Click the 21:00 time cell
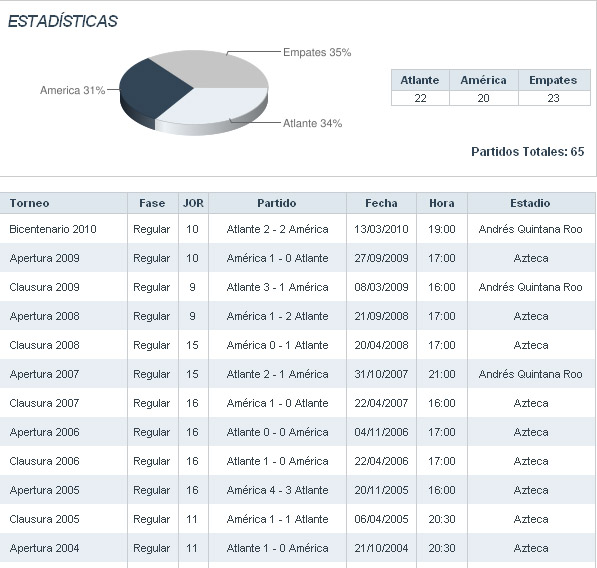 [x=442, y=374]
